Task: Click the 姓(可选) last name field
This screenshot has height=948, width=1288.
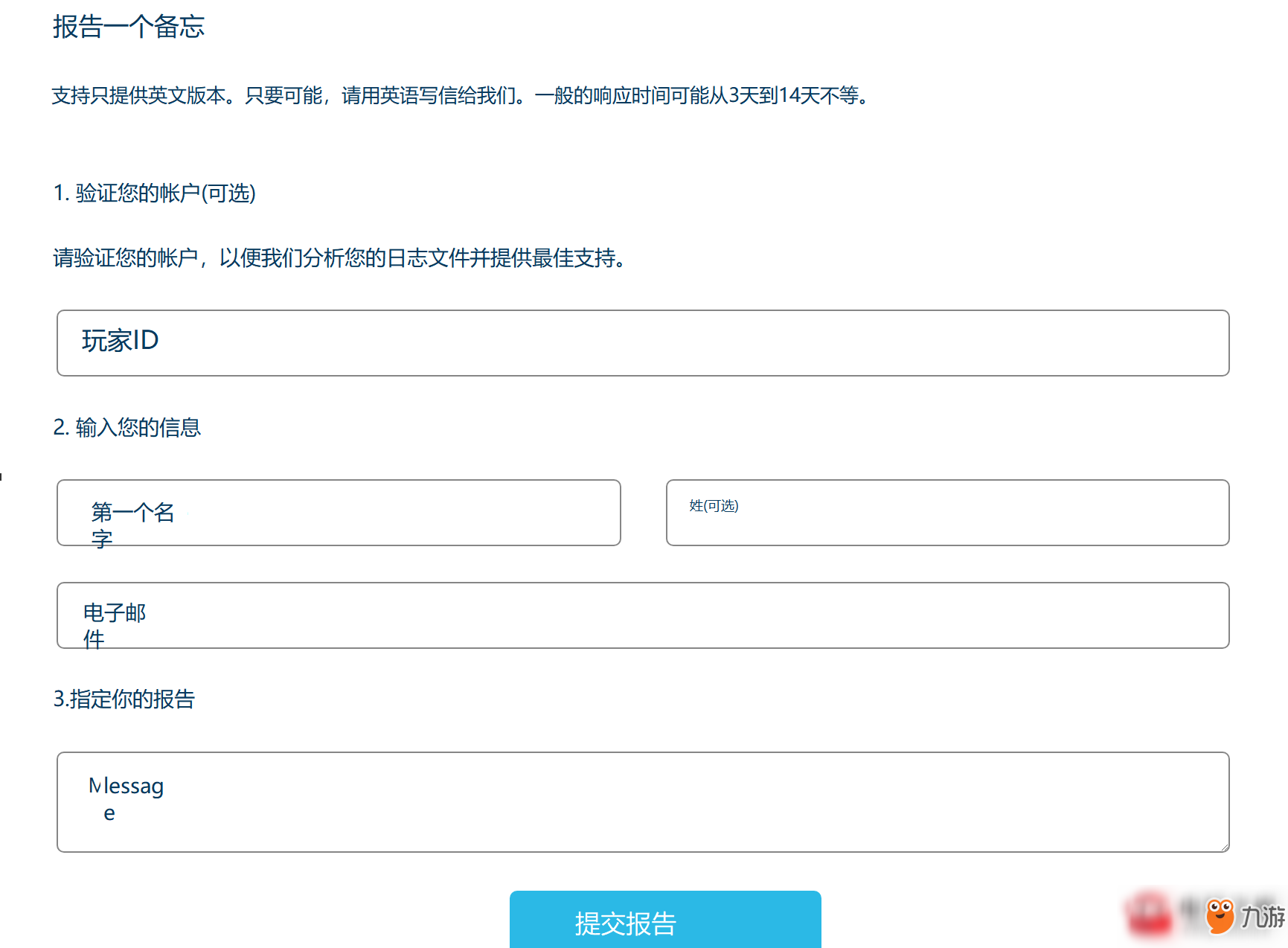Action: 947,513
